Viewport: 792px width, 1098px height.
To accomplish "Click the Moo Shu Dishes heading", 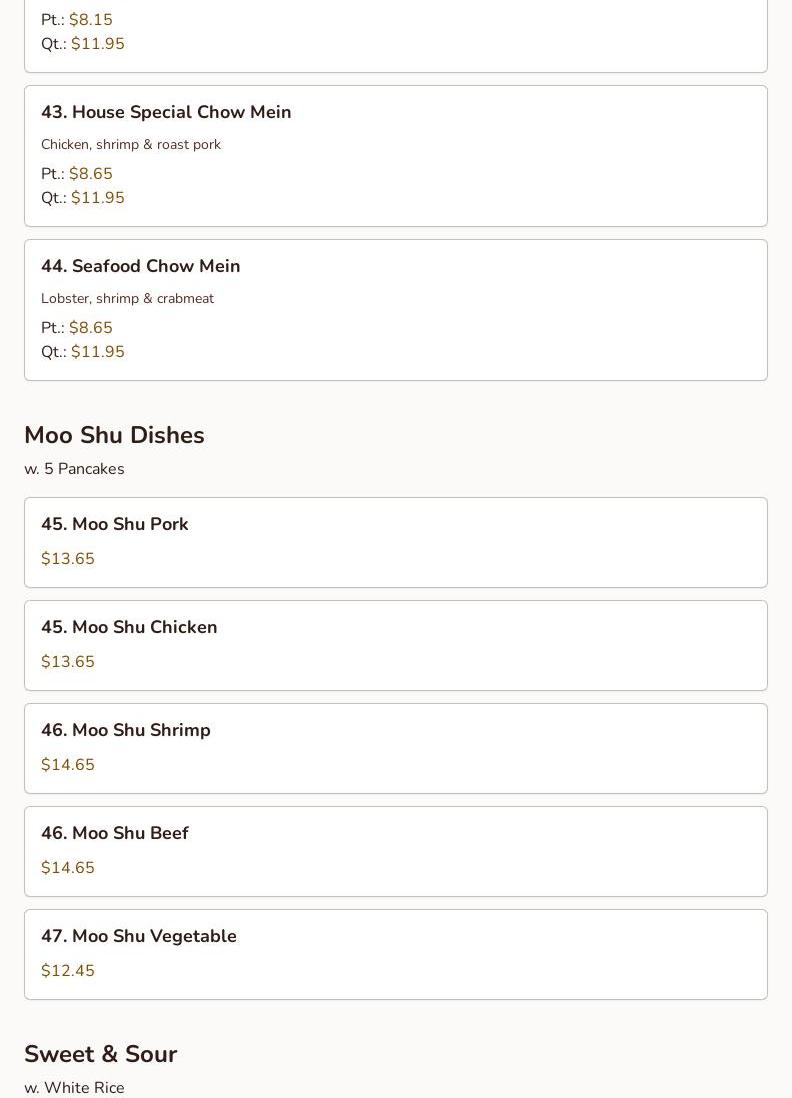I will (114, 435).
